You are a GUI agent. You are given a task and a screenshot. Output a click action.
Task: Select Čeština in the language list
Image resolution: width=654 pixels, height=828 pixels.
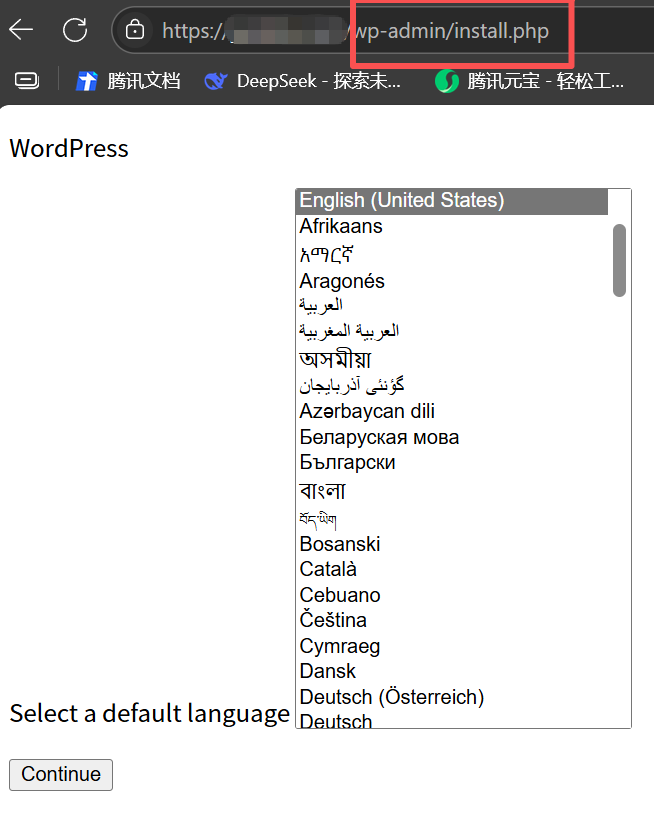click(452, 620)
